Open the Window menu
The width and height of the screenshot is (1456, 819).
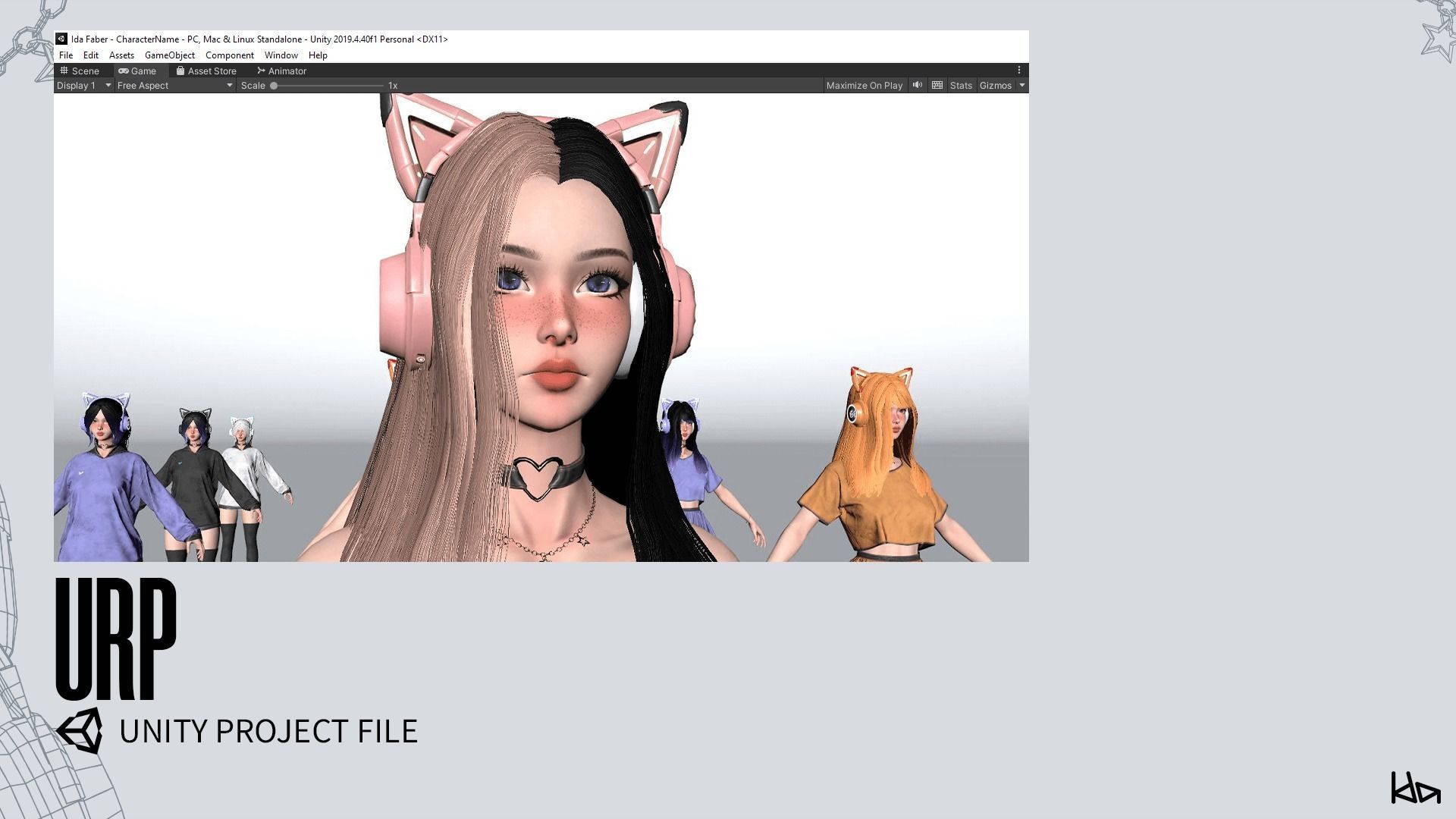pos(281,55)
